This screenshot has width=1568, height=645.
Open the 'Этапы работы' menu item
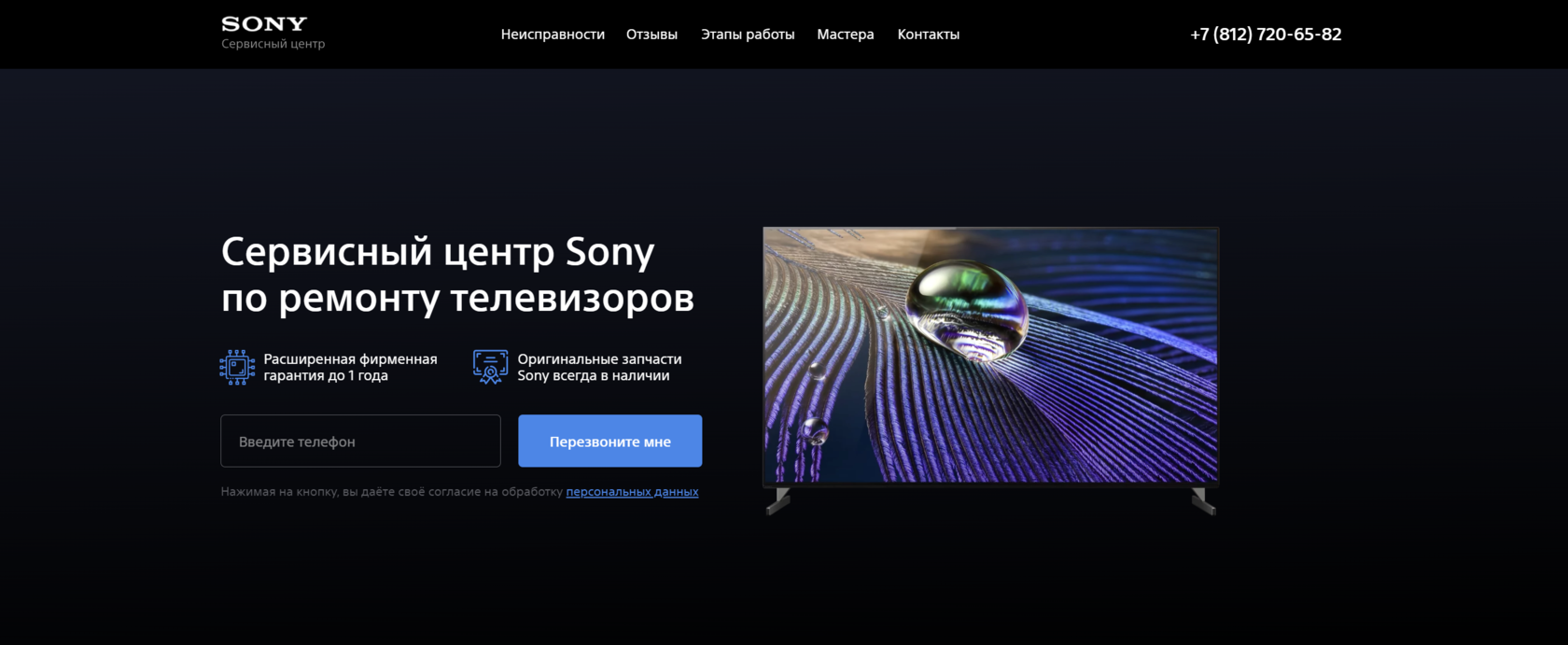click(748, 35)
